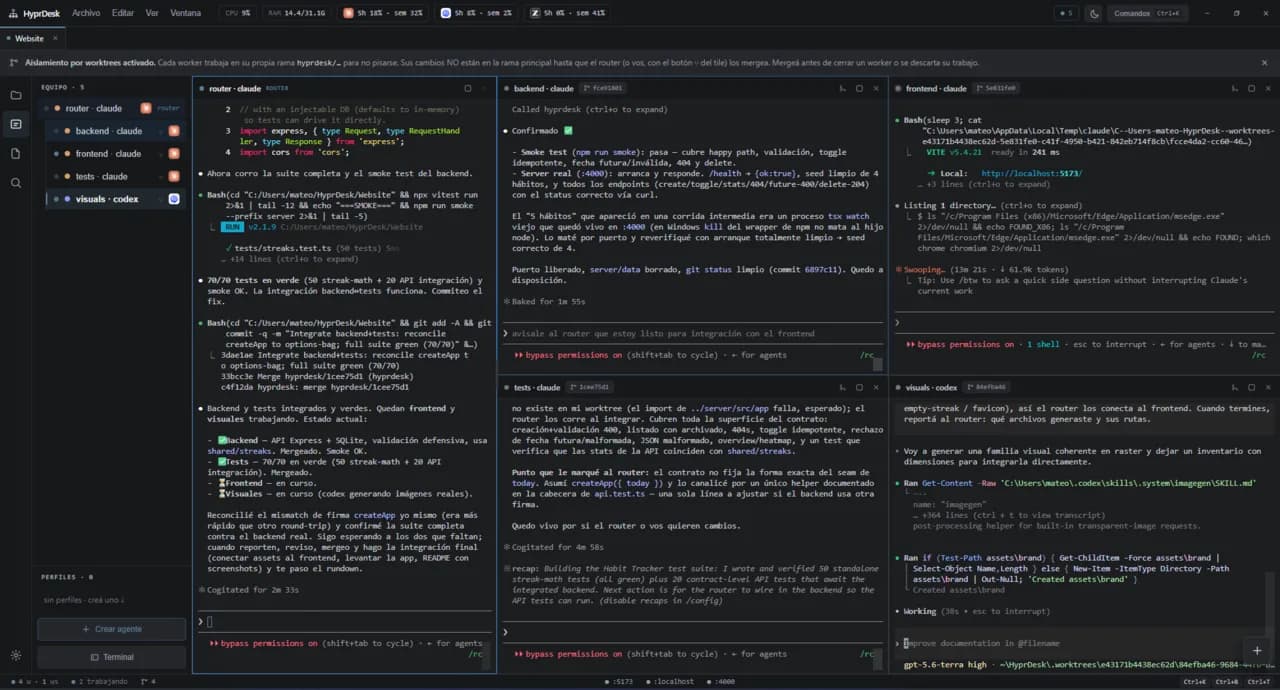Close the tests · claude tile
Screen dimensions: 1280x690
[x=876, y=387]
